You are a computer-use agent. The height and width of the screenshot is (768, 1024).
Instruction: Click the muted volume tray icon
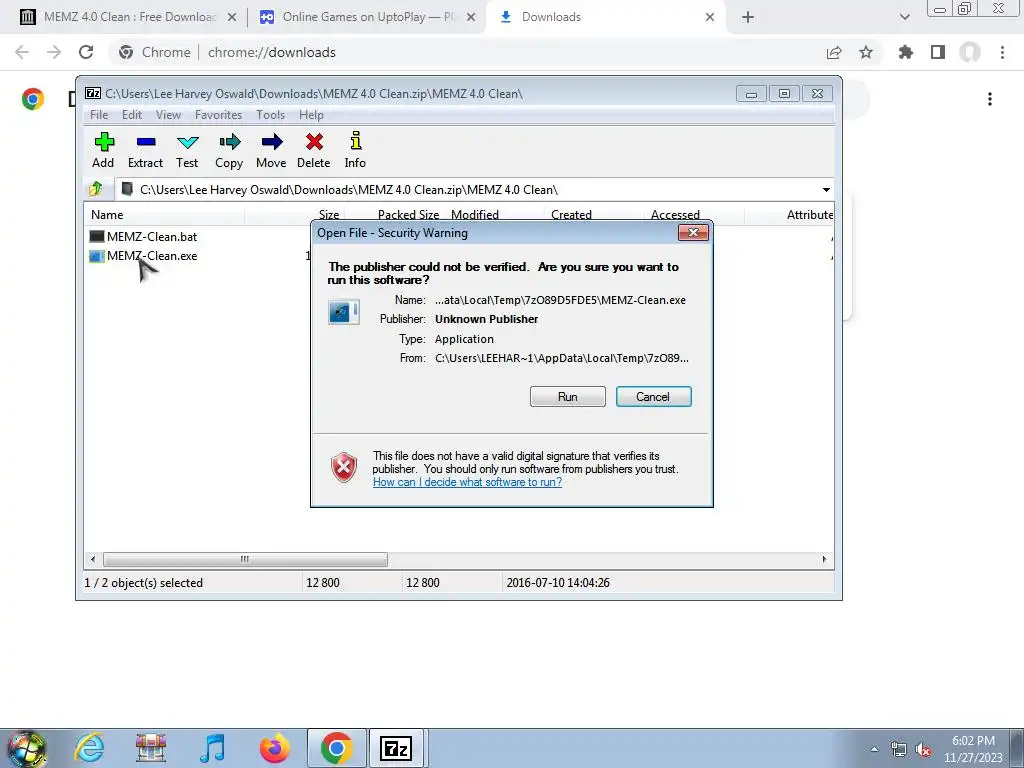click(x=923, y=749)
